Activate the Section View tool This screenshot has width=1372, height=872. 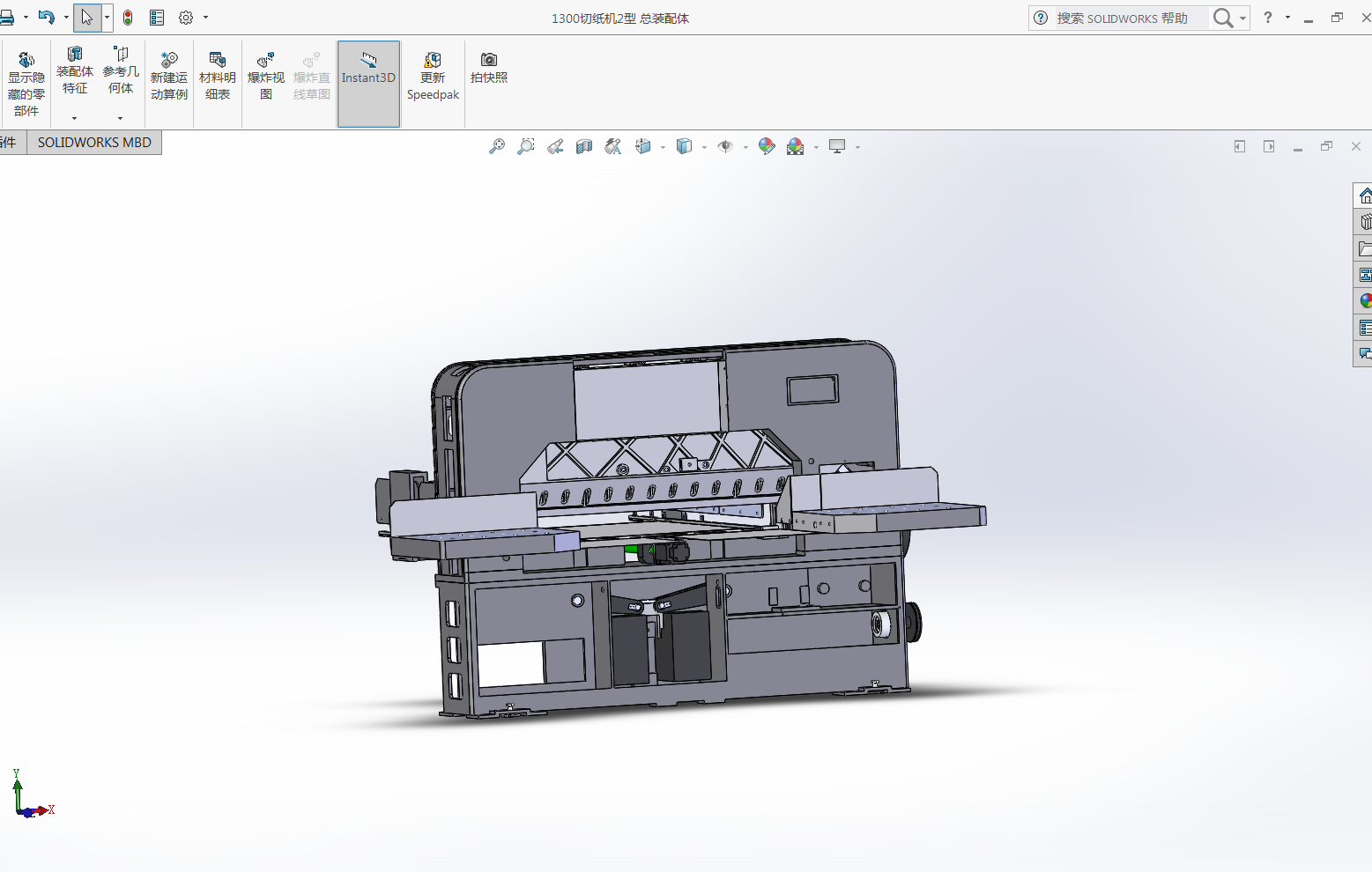click(x=584, y=147)
